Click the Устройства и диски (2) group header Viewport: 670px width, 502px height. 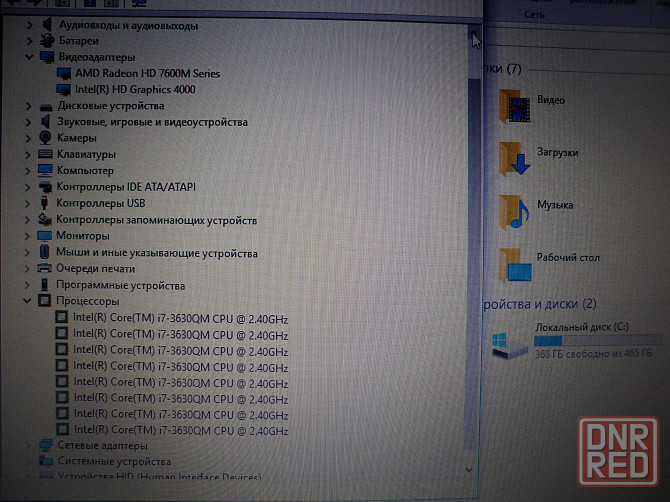540,304
